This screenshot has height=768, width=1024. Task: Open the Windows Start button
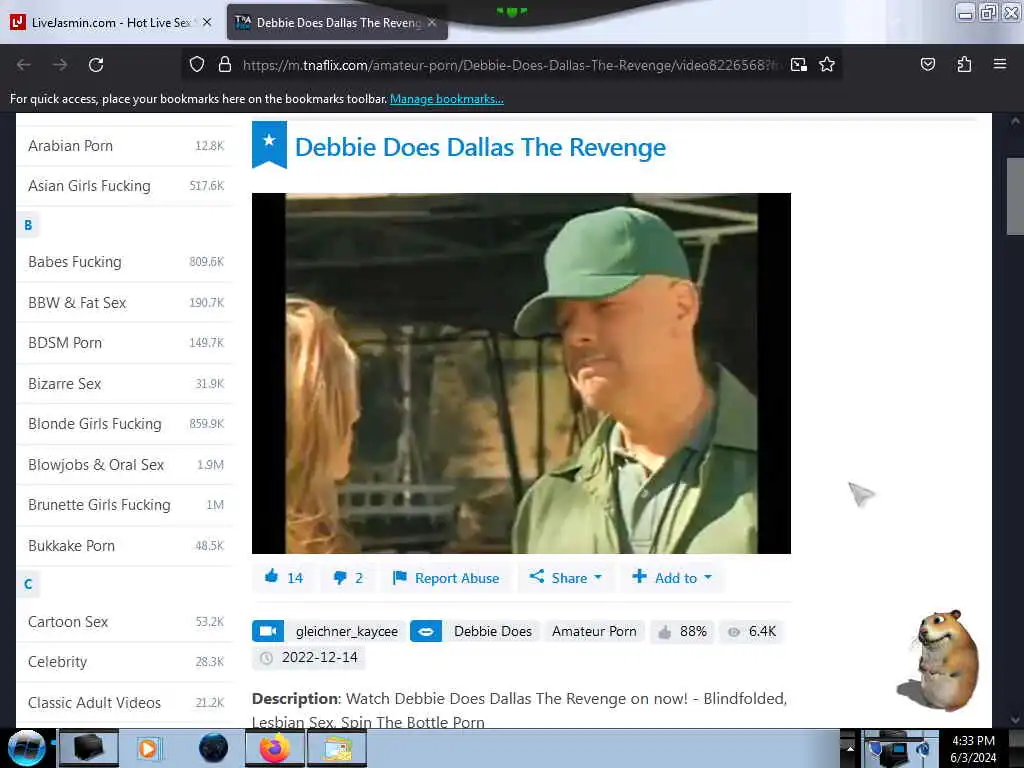tap(26, 748)
